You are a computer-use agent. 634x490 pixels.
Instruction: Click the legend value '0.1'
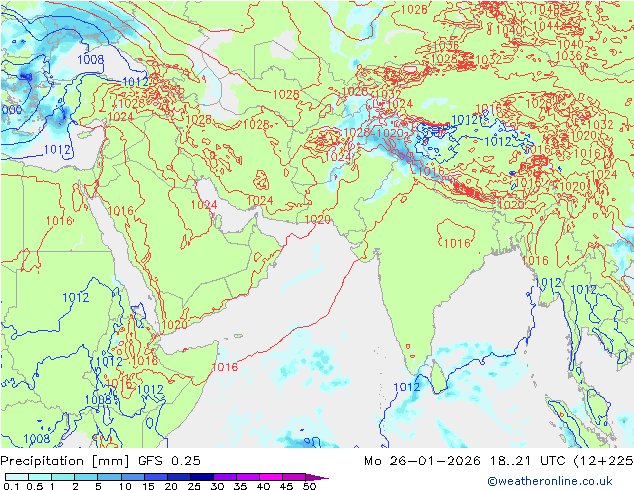11,486
